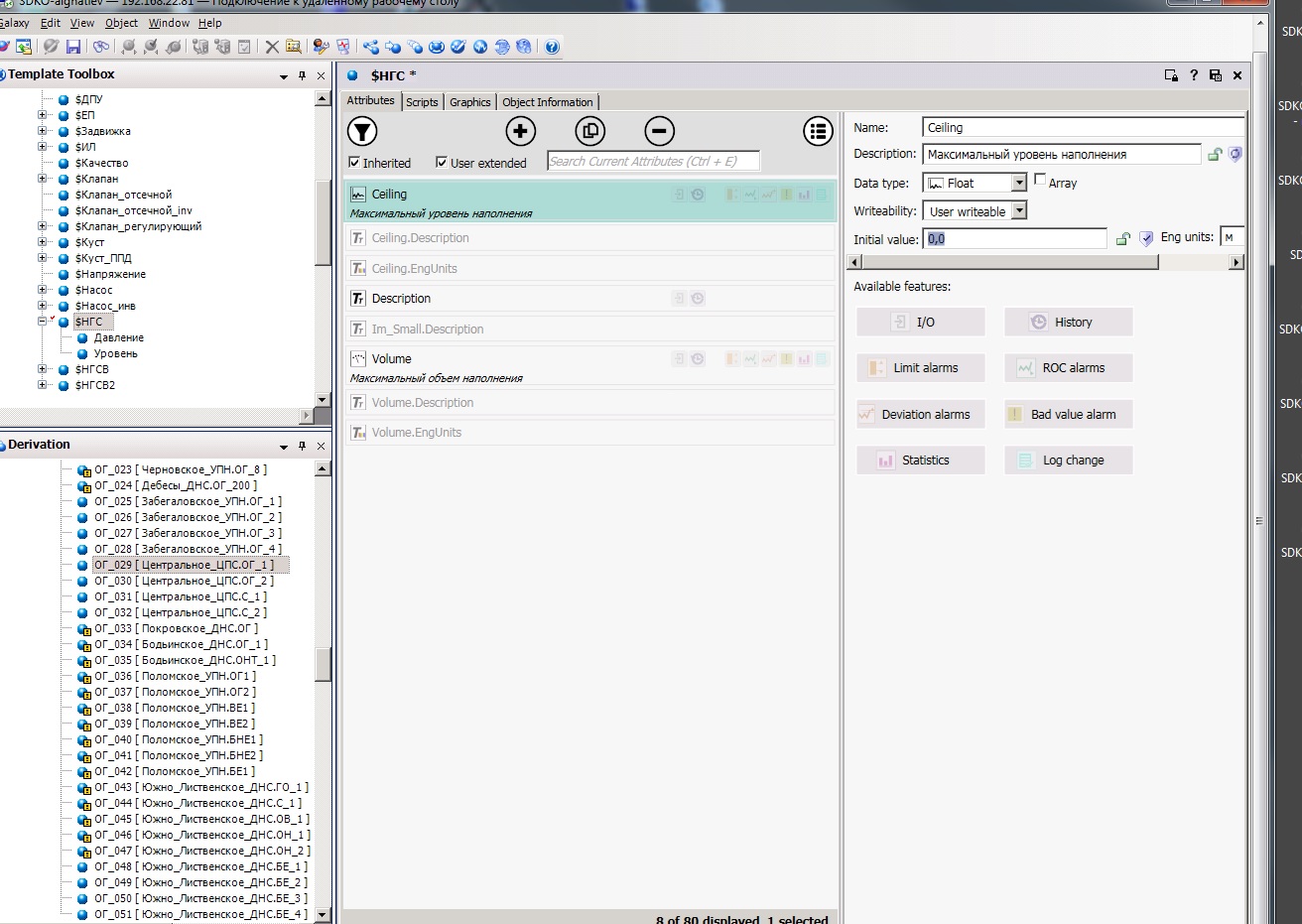Image resolution: width=1302 pixels, height=924 pixels.
Task: Enable the Array checkbox
Action: (1040, 181)
